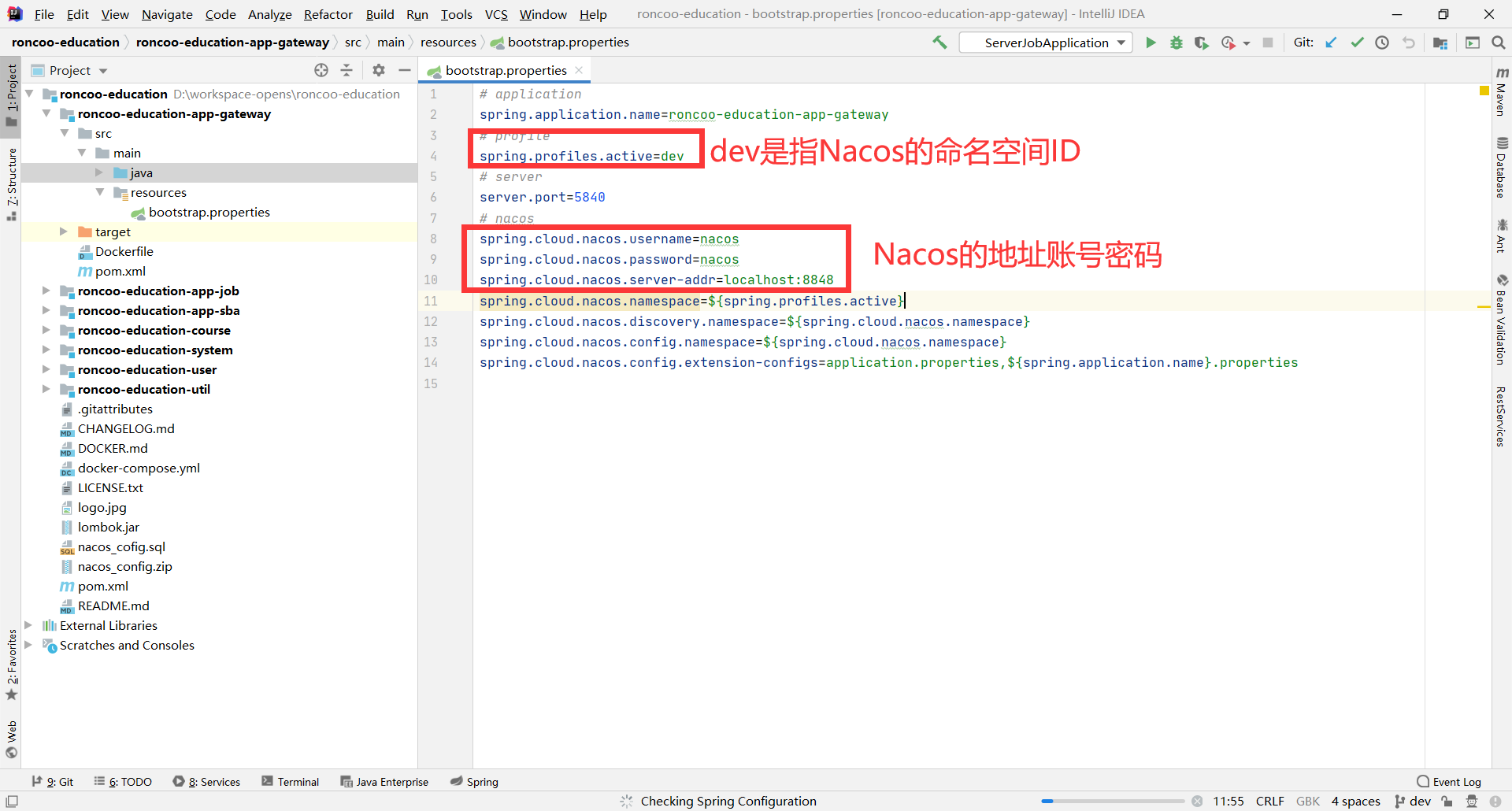This screenshot has width=1512, height=811.
Task: Open the VCS menu
Action: [496, 14]
